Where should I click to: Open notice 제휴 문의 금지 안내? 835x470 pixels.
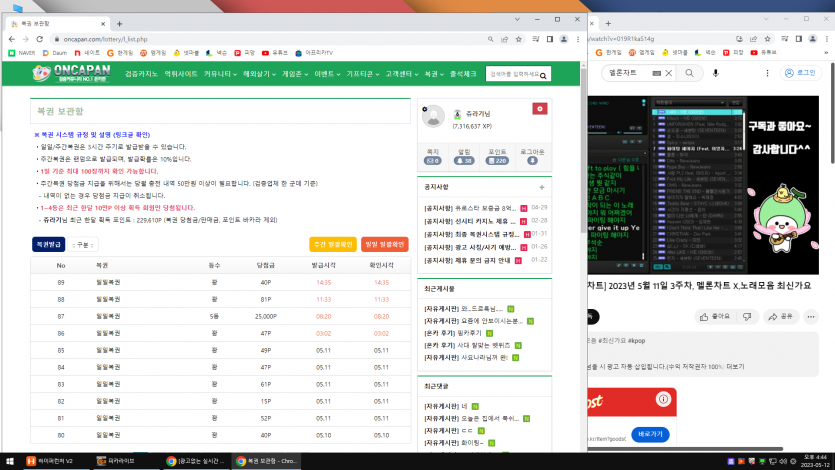coord(467,260)
